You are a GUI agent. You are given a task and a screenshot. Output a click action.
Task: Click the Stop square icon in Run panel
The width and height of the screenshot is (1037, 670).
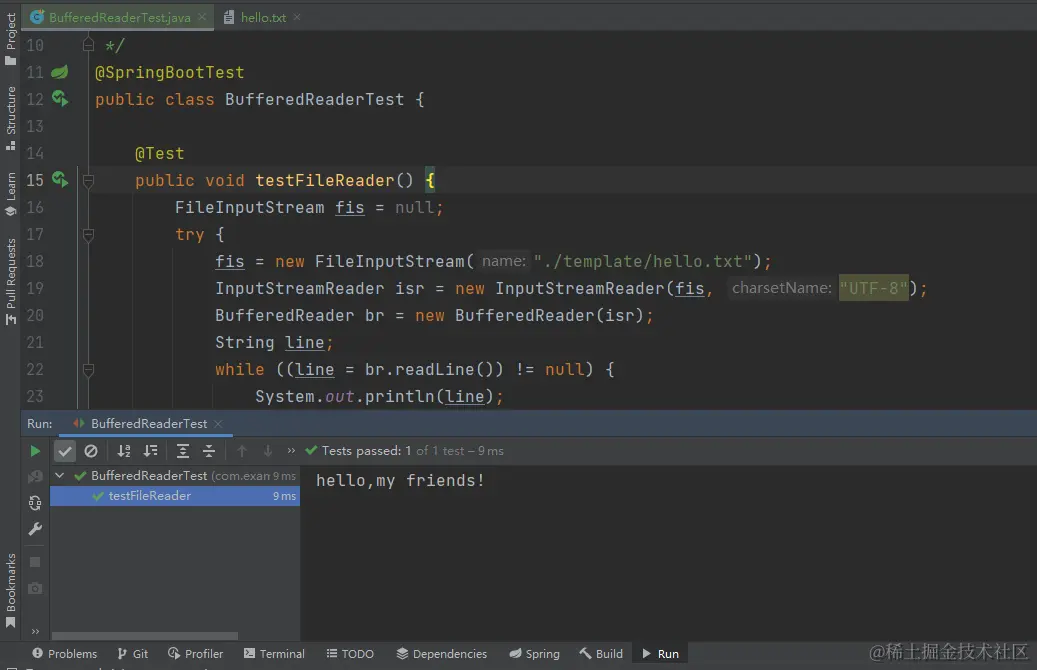pyautogui.click(x=35, y=562)
